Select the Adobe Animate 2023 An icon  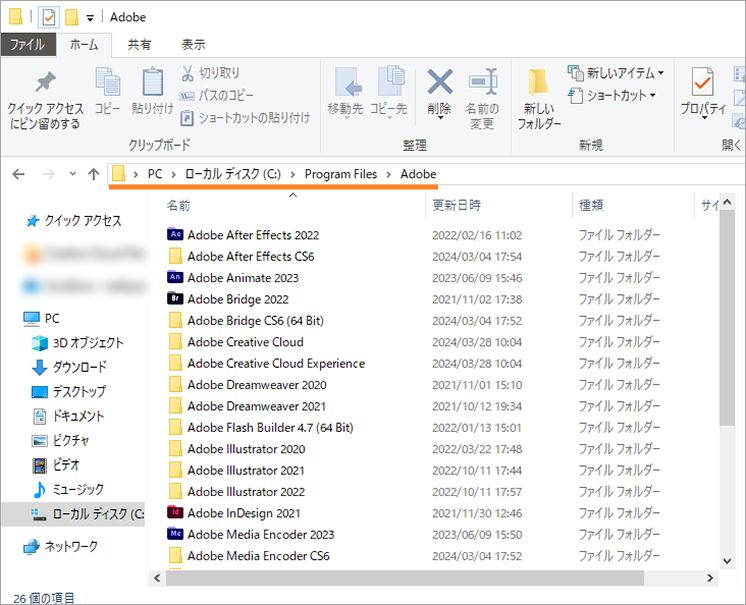(175, 277)
